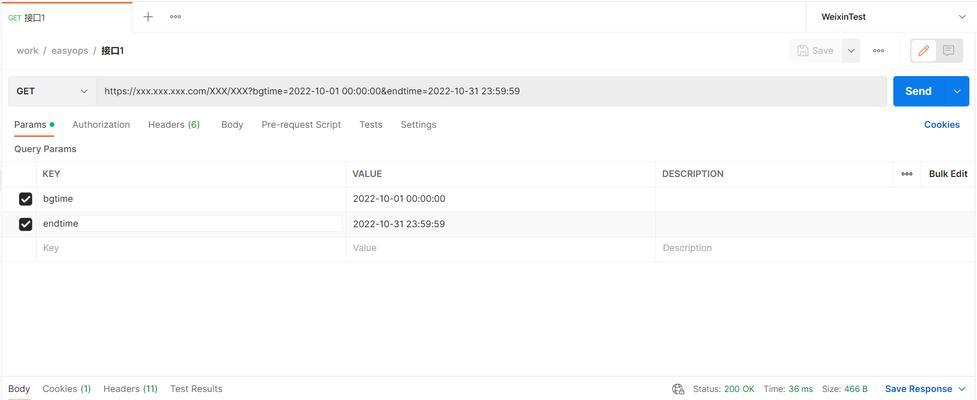Open the Pre-request Script tab

pyautogui.click(x=301, y=125)
